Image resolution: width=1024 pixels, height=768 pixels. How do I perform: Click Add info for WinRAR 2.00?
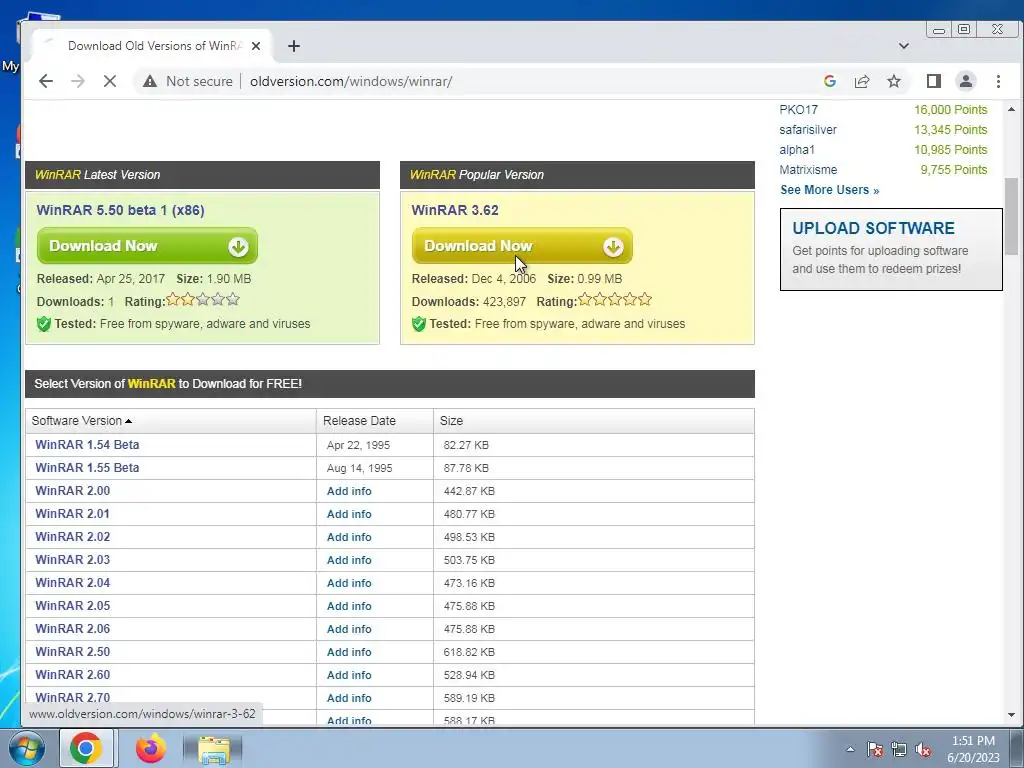[x=349, y=491]
